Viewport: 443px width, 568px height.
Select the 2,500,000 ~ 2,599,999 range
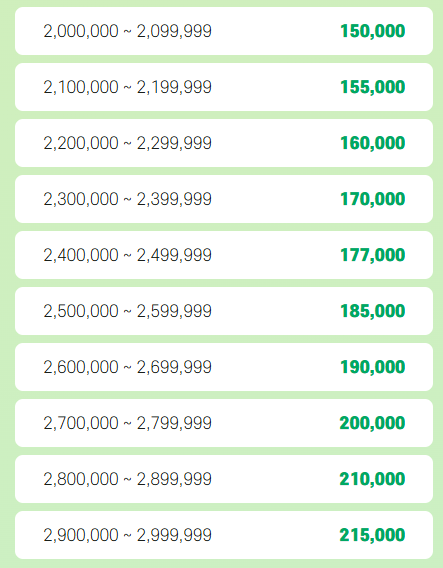(128, 311)
